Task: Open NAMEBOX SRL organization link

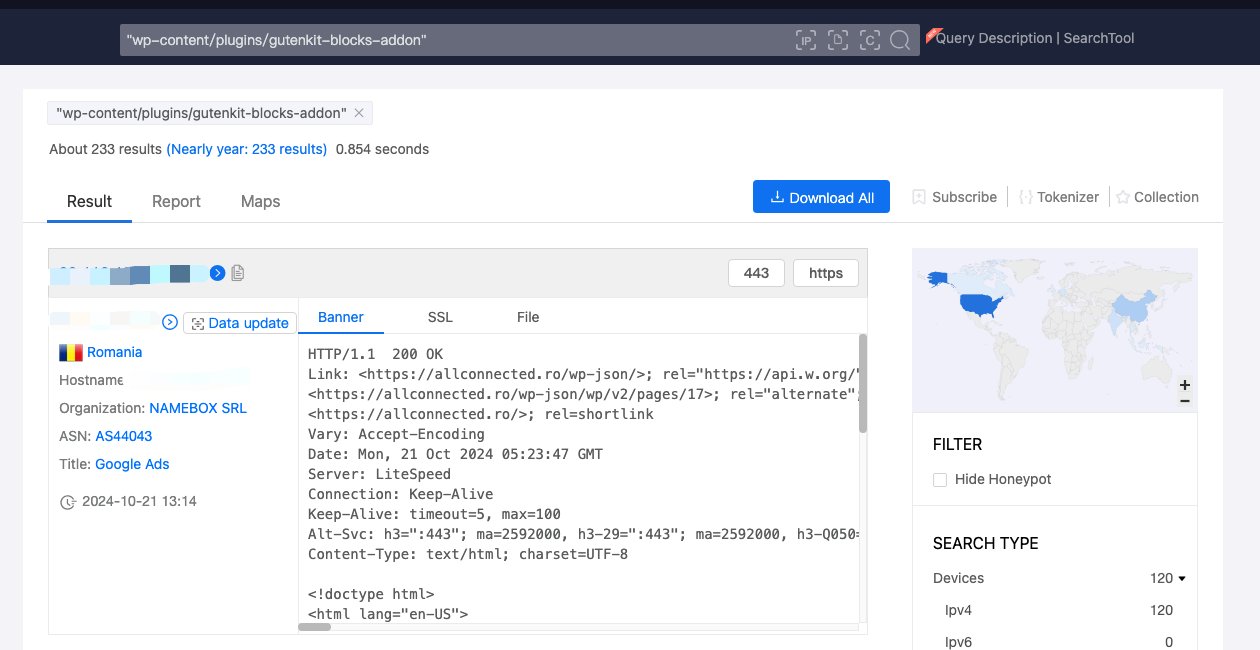Action: pyautogui.click(x=198, y=408)
